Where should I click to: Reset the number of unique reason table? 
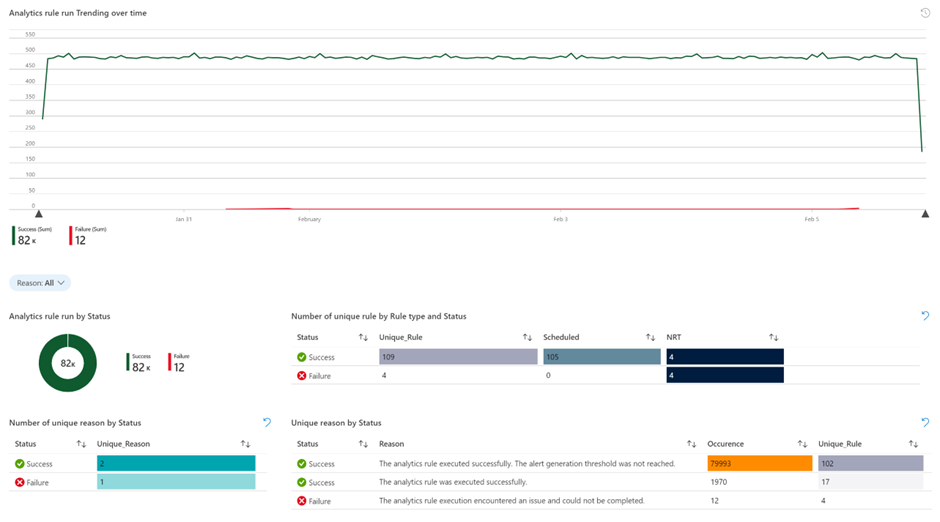pyautogui.click(x=267, y=423)
